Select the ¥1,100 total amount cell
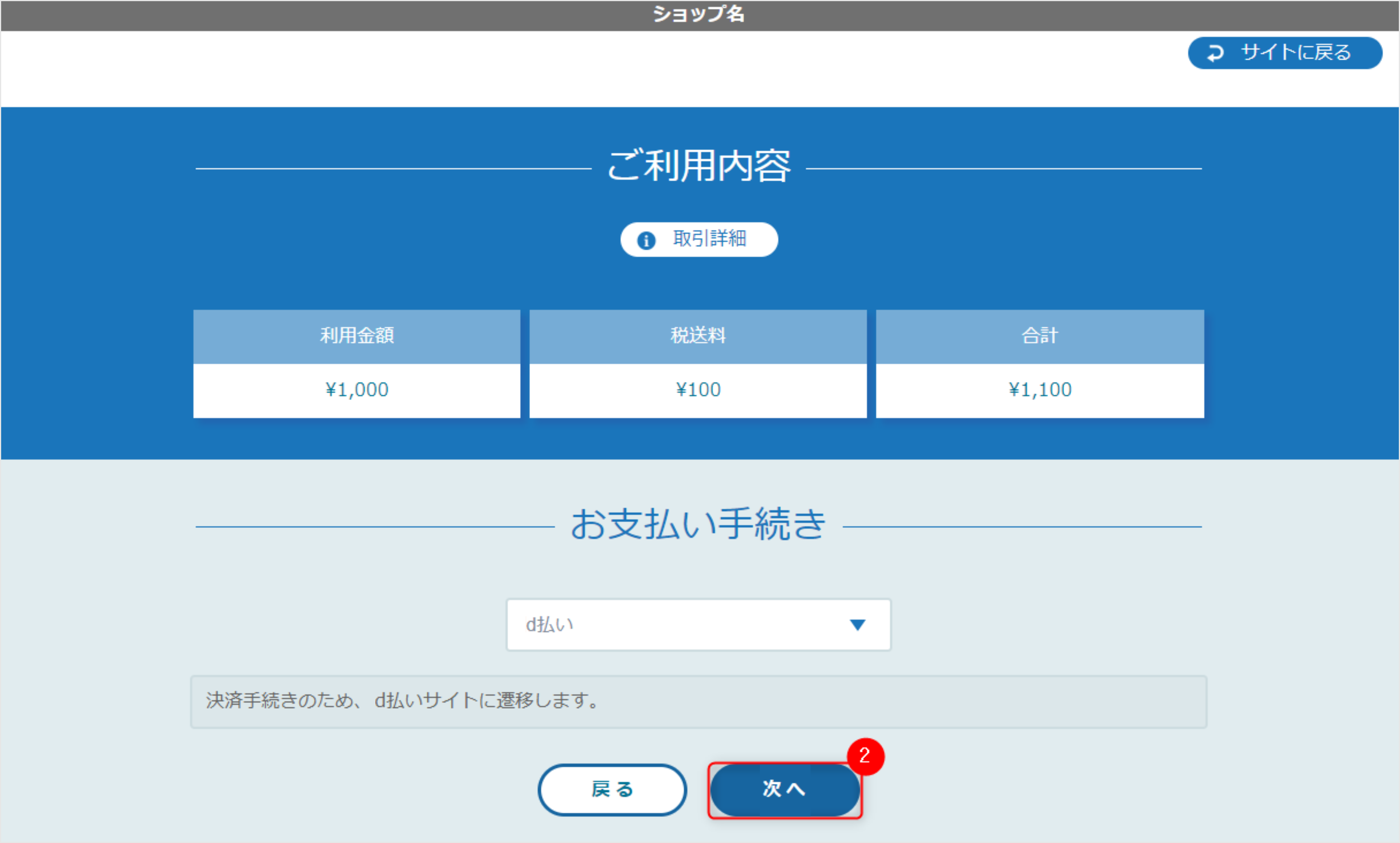 click(1040, 390)
